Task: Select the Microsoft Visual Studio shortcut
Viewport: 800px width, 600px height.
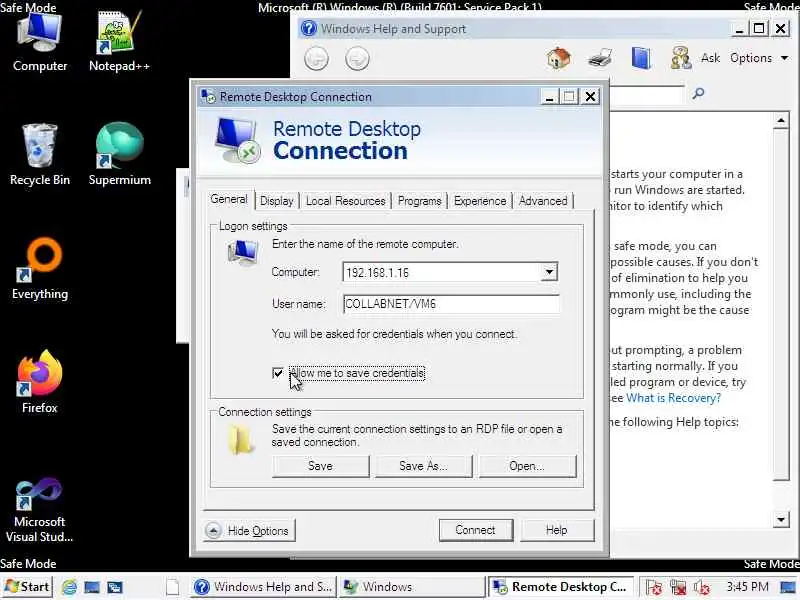Action: tap(39, 510)
